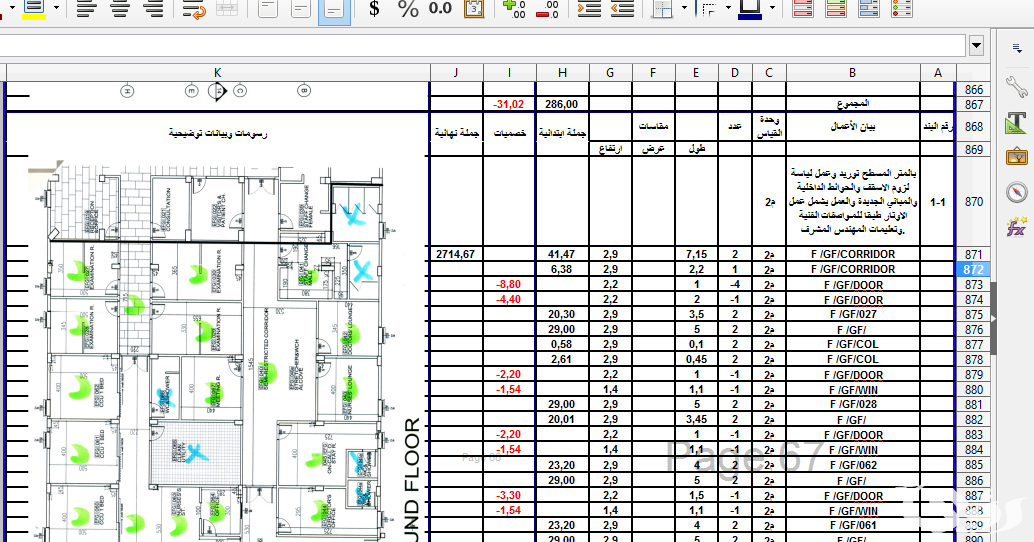Open the sidebar Navigator compass icon
1034x542 pixels.
1017,192
